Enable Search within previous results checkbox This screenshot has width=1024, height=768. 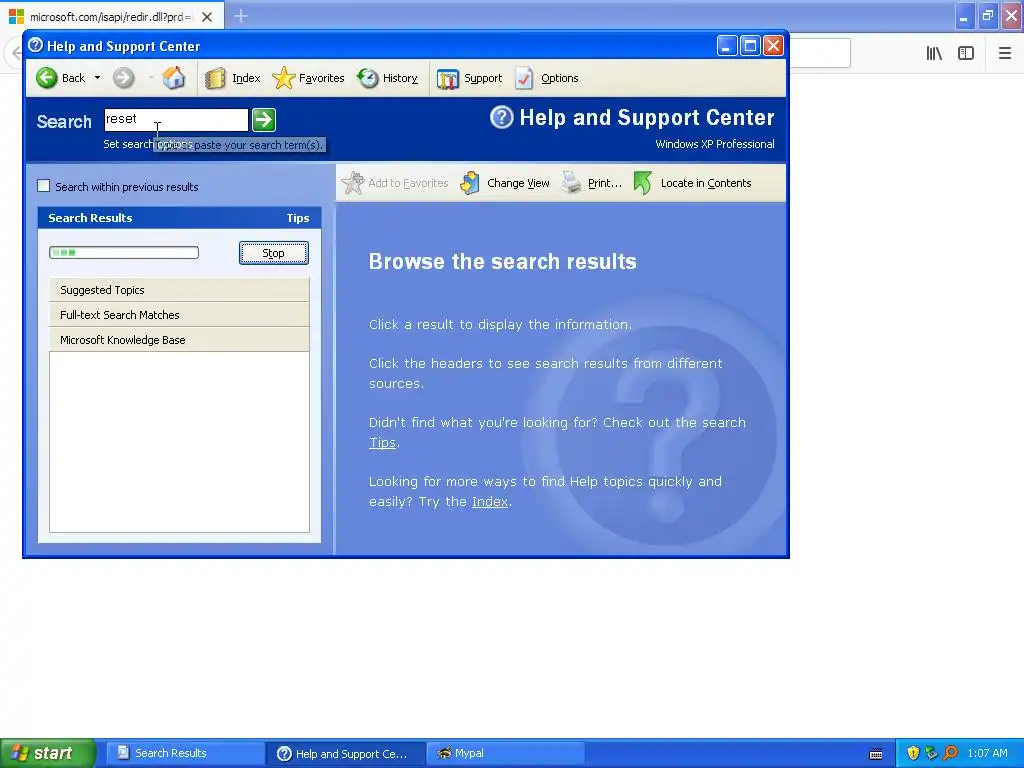[x=44, y=186]
